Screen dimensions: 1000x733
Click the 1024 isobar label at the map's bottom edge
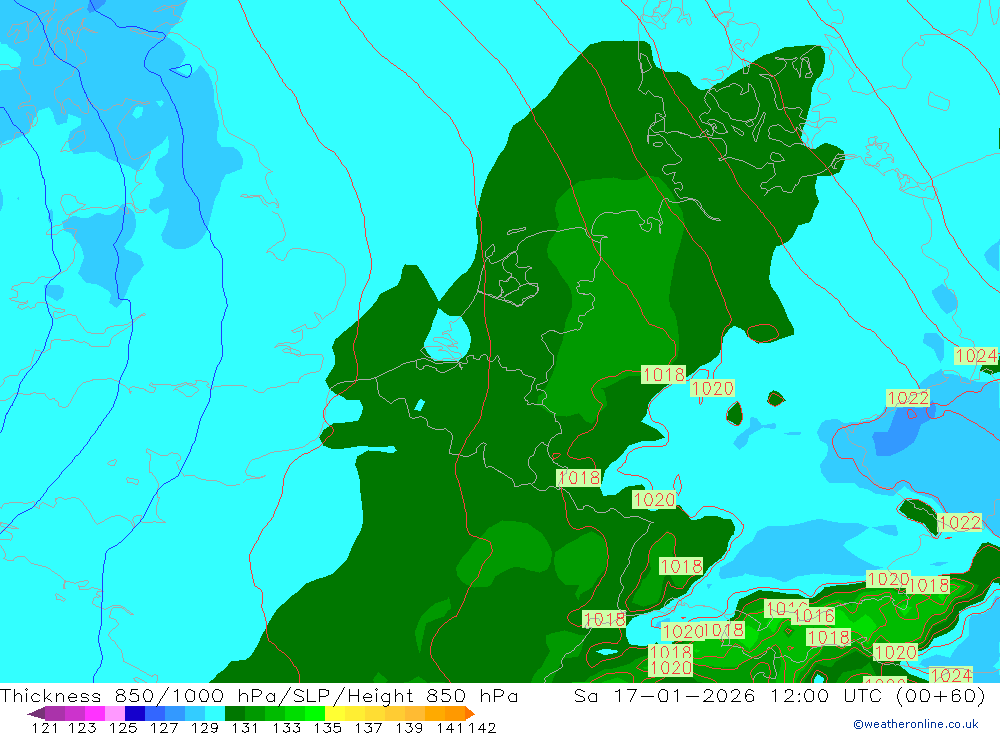point(951,675)
